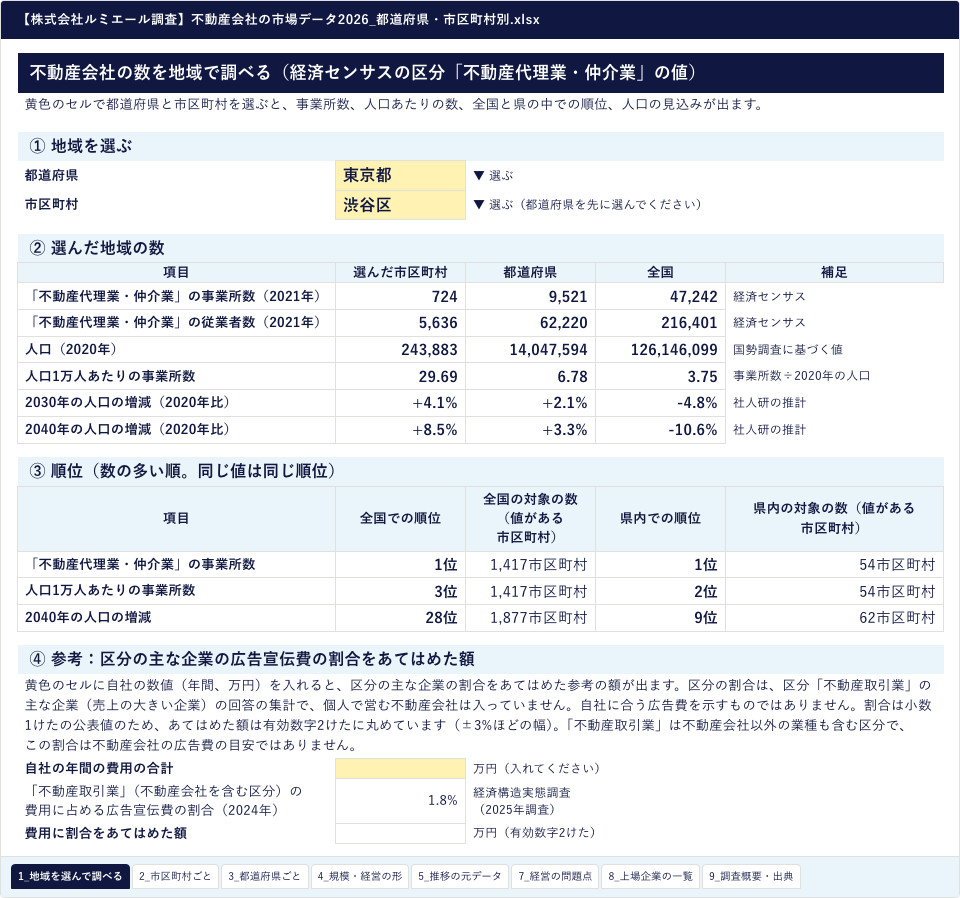Viewport: 960px width, 898px height.
Task: Click the 62市区町村 cell
Action: (834, 618)
